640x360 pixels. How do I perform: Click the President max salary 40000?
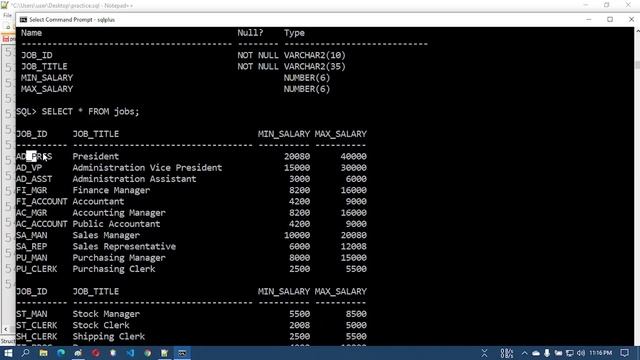tap(353, 156)
